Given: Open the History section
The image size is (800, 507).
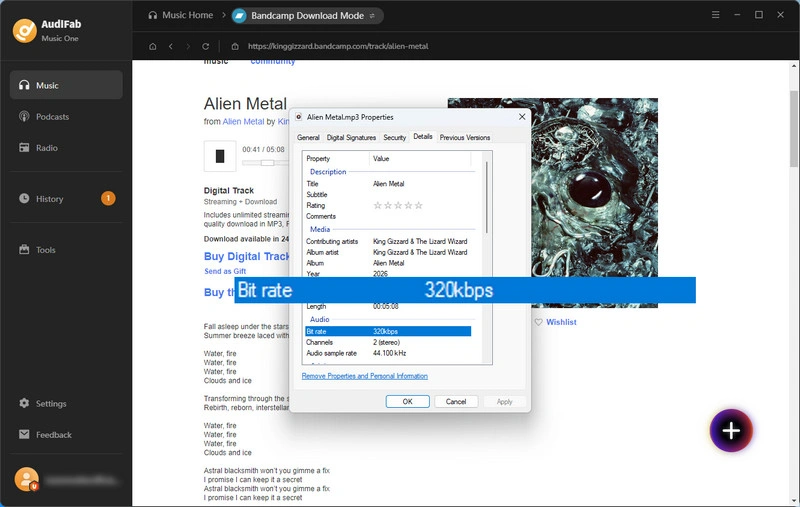Looking at the screenshot, I should point(66,198).
